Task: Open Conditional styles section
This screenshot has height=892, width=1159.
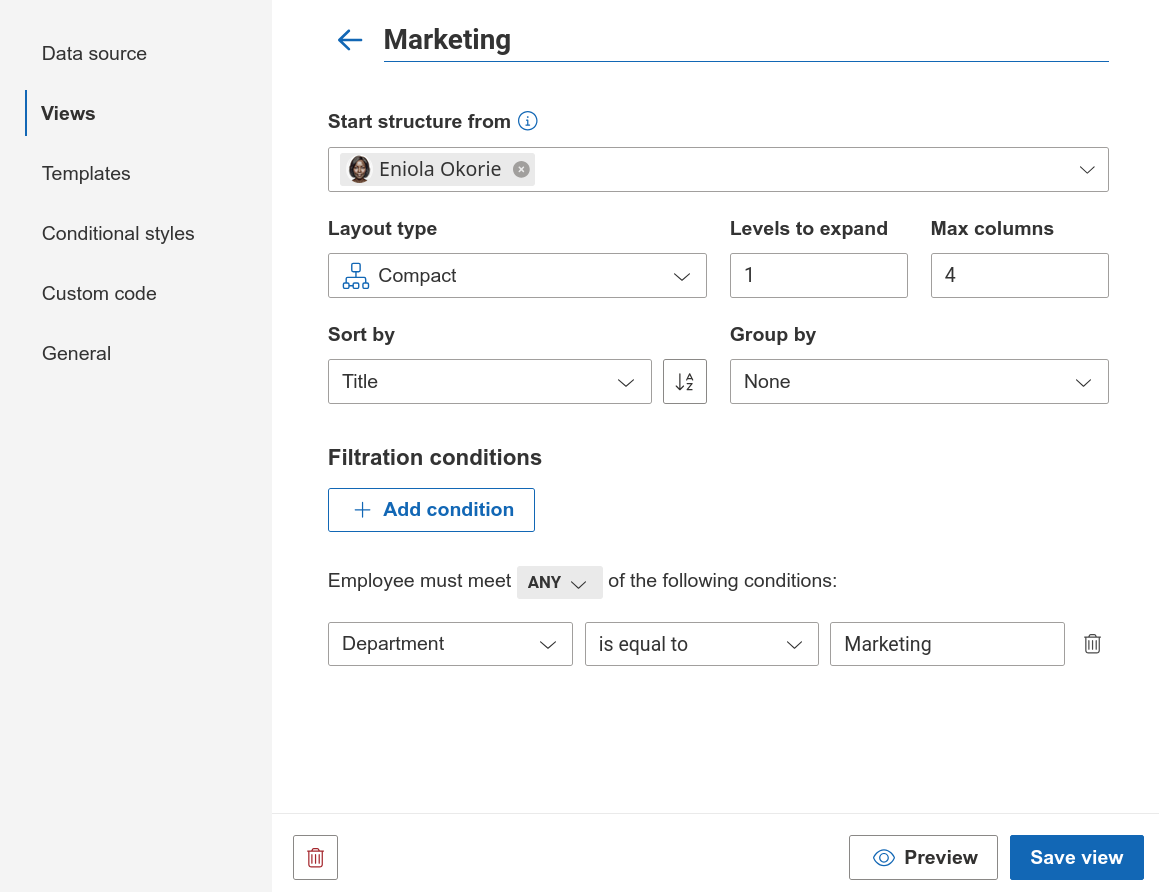Action: pyautogui.click(x=118, y=234)
